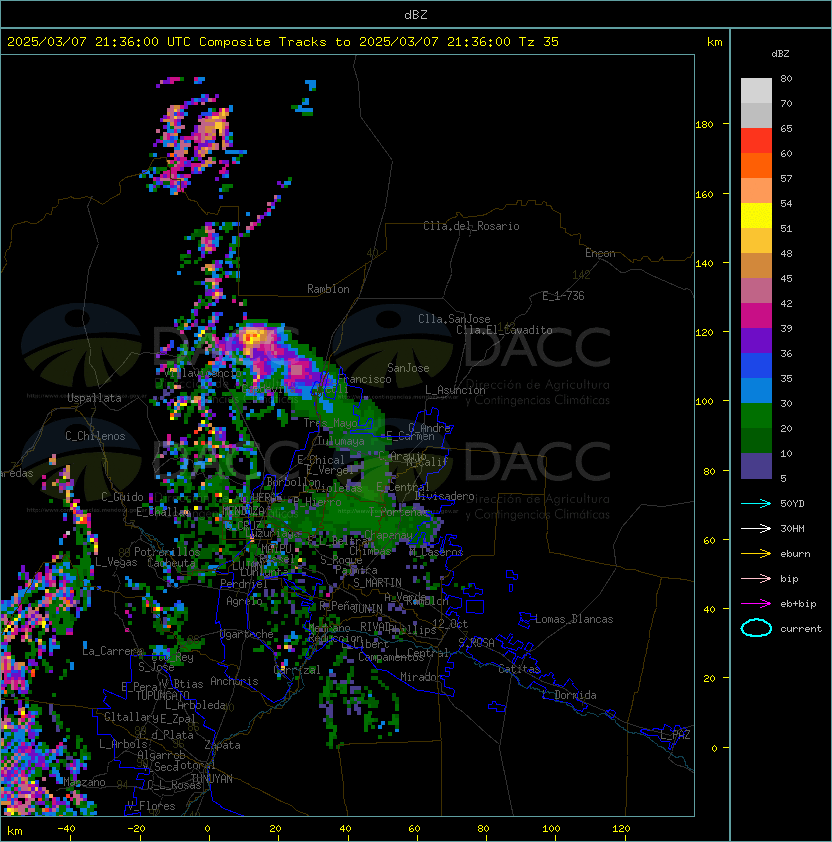
Task: Click the Mirador map label
Action: click(421, 677)
